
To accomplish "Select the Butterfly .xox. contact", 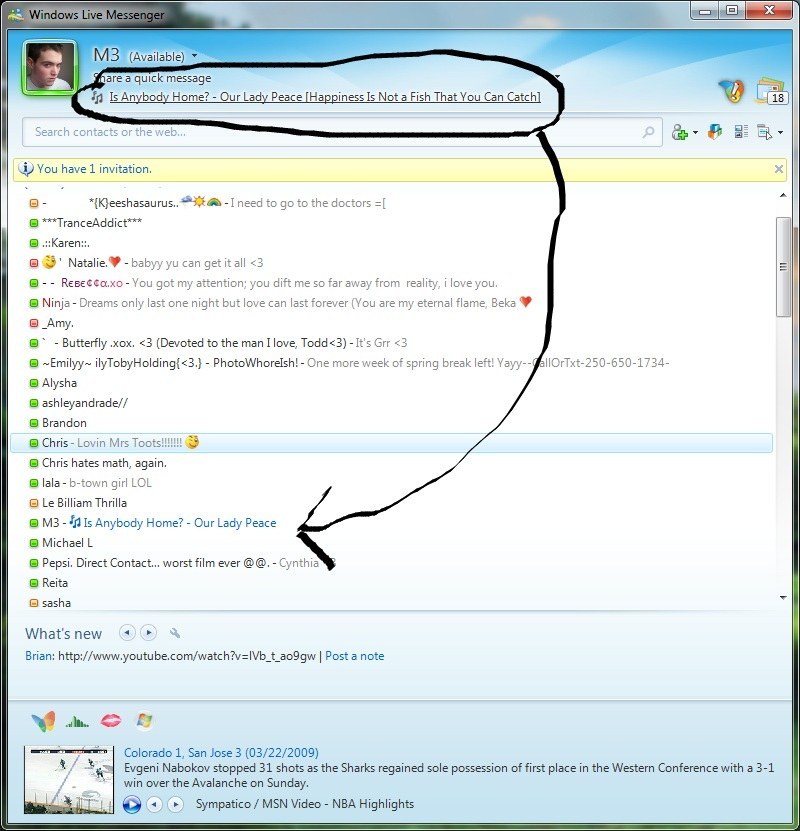I will [218, 343].
